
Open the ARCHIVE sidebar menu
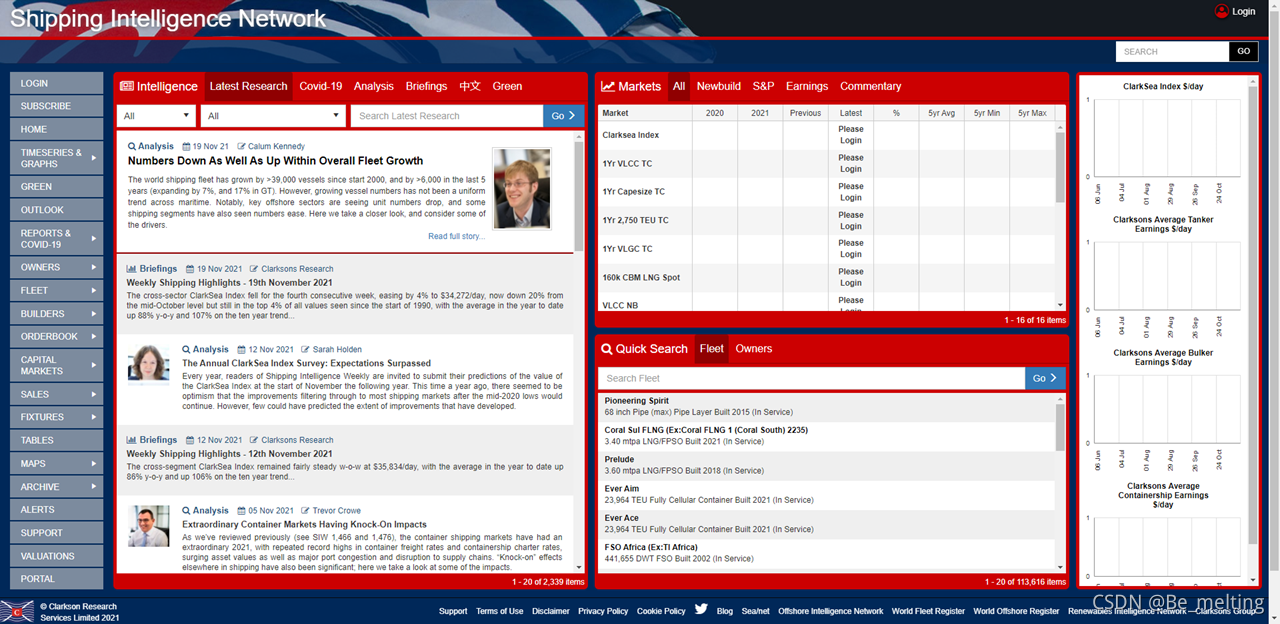pos(57,487)
